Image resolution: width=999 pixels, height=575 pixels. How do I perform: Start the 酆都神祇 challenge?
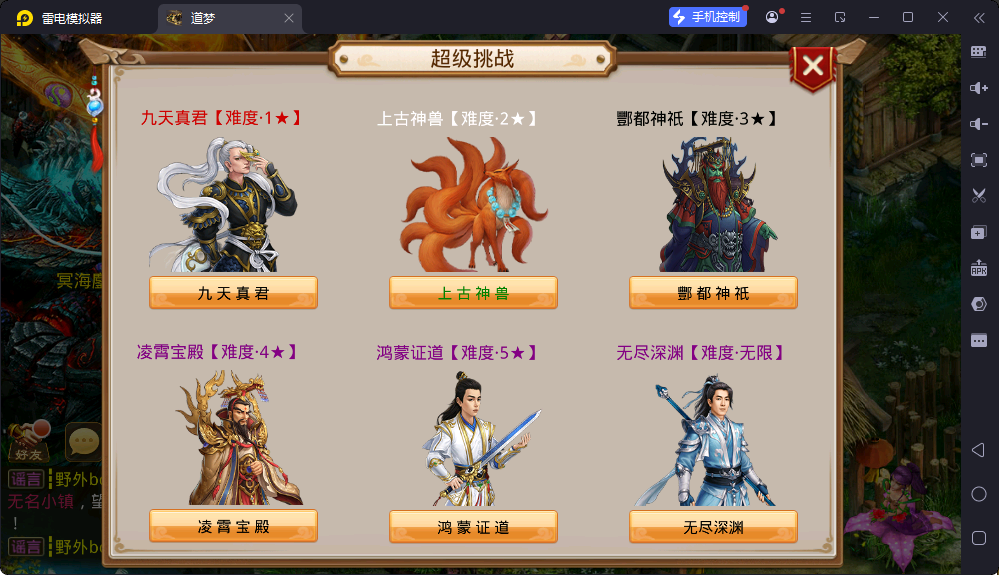point(713,293)
